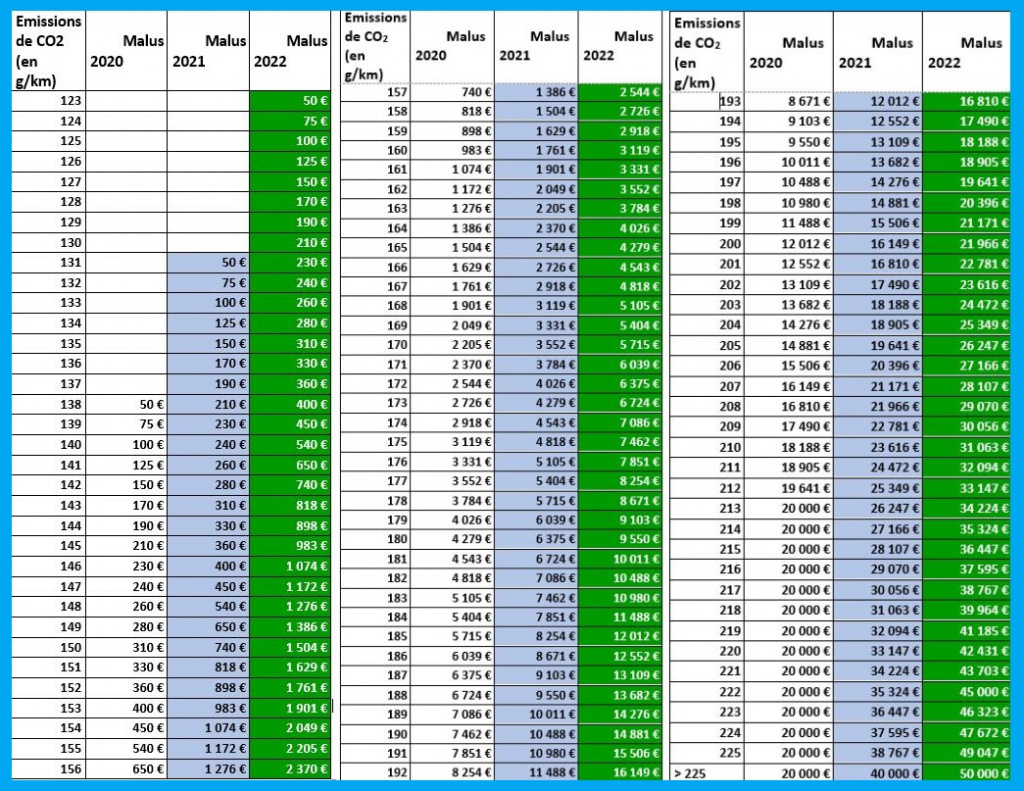Click the Malus 2020 cell for 213 g/km
The width and height of the screenshot is (1024, 791).
(790, 508)
